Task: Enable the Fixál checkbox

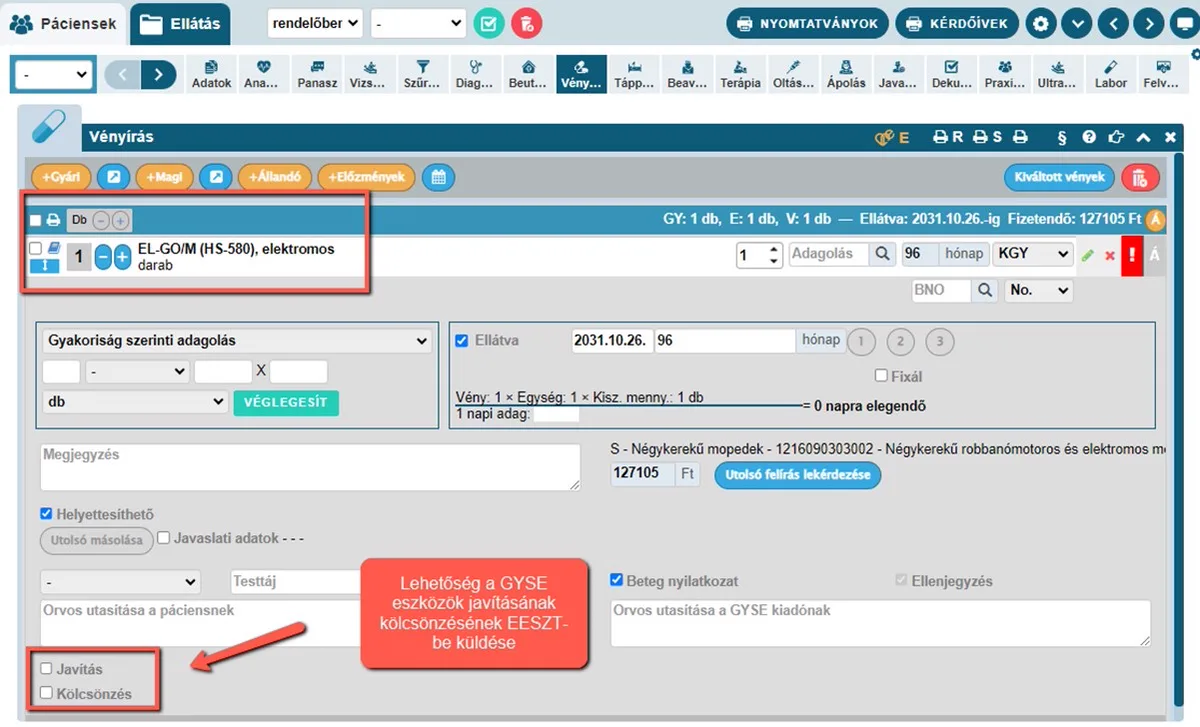Action: click(881, 376)
